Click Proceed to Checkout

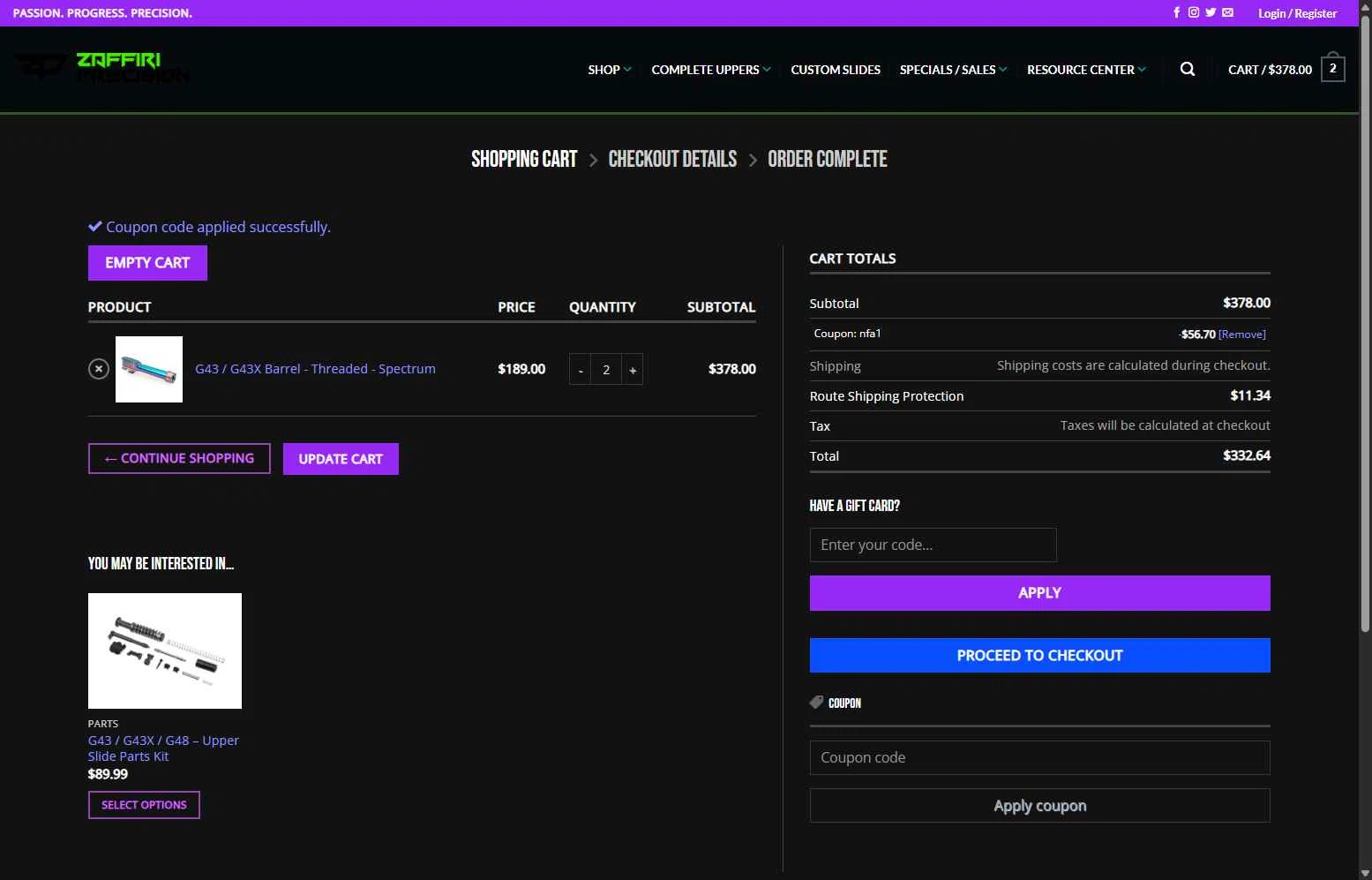tap(1039, 655)
